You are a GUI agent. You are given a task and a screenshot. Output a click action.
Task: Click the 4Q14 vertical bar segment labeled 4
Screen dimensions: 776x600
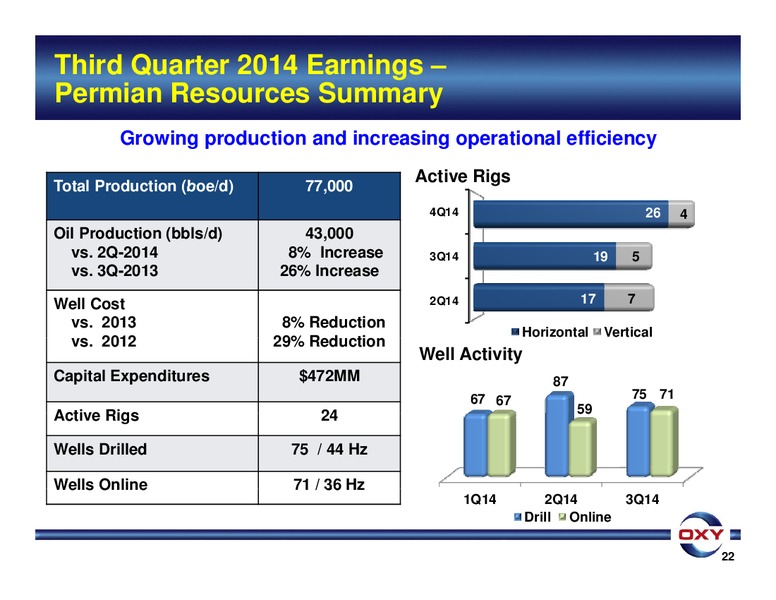(x=681, y=214)
